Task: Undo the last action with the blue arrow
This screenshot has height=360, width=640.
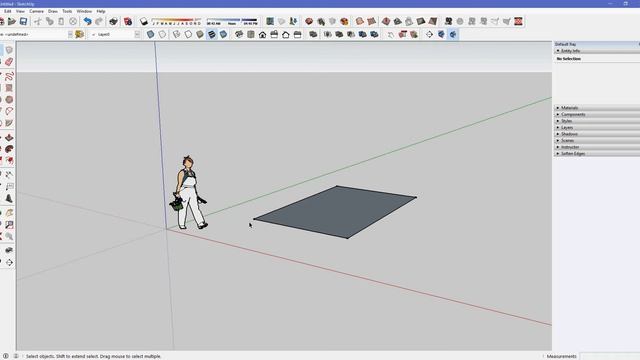Action: click(87, 21)
